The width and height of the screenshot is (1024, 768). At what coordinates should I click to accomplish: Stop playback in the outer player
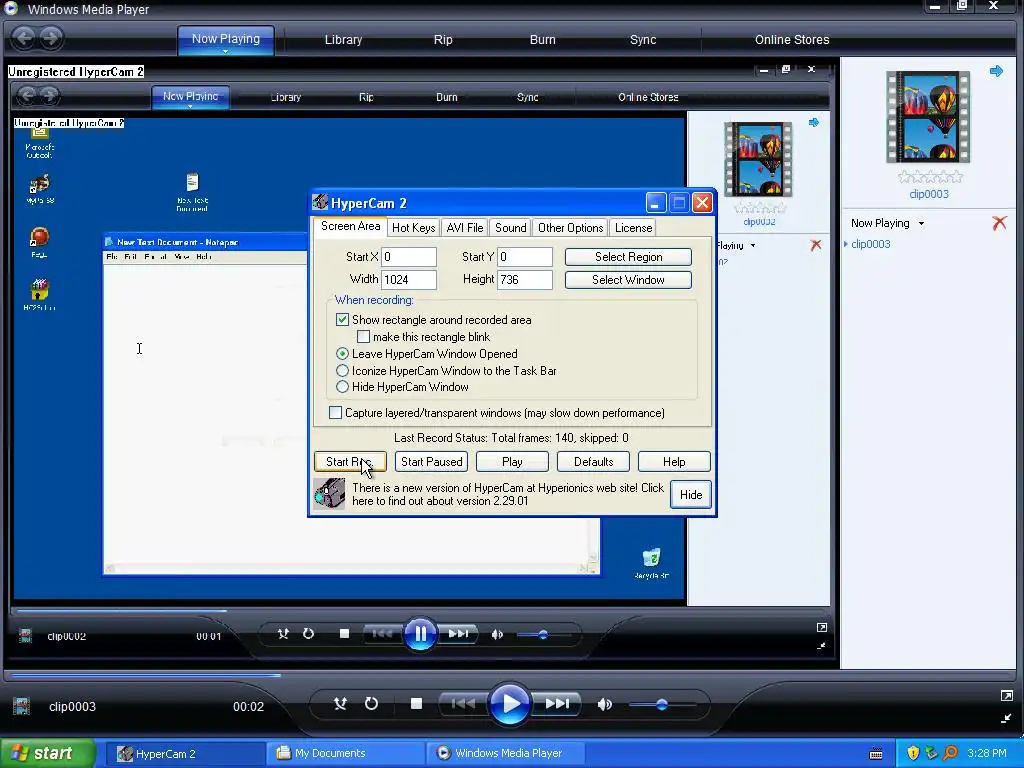point(416,703)
